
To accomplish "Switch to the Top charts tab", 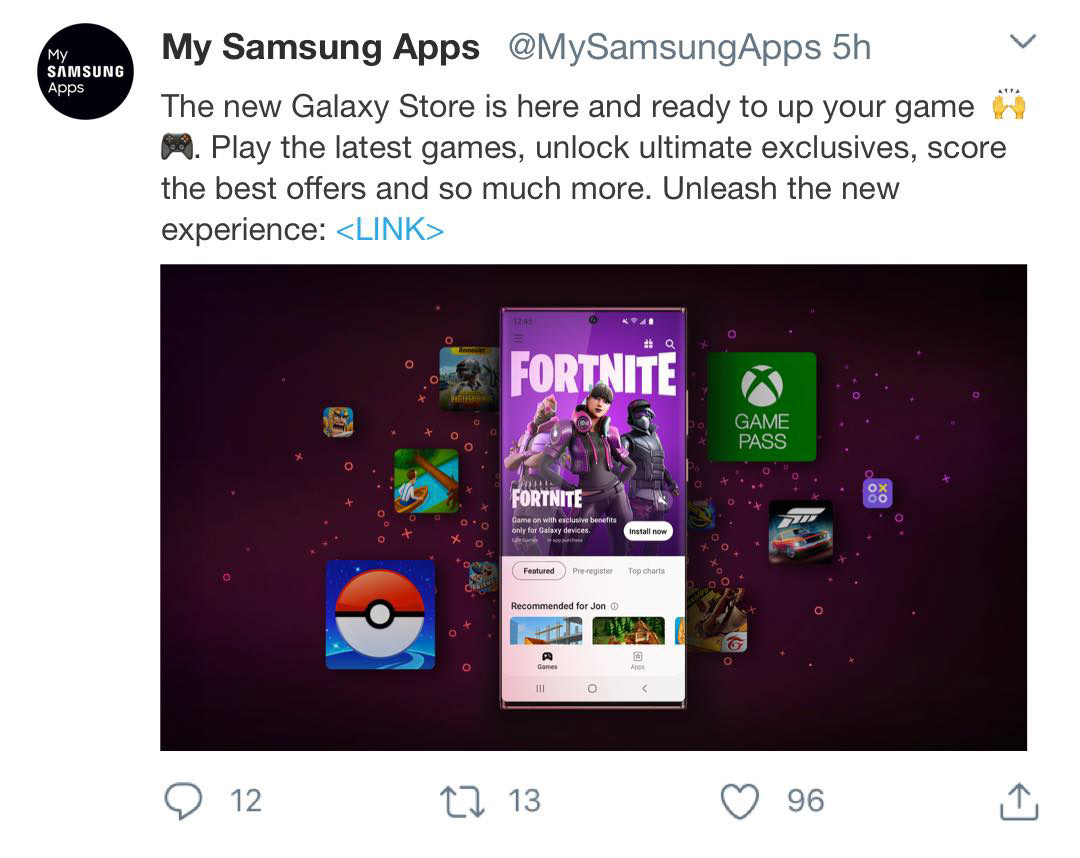I will click(x=646, y=571).
